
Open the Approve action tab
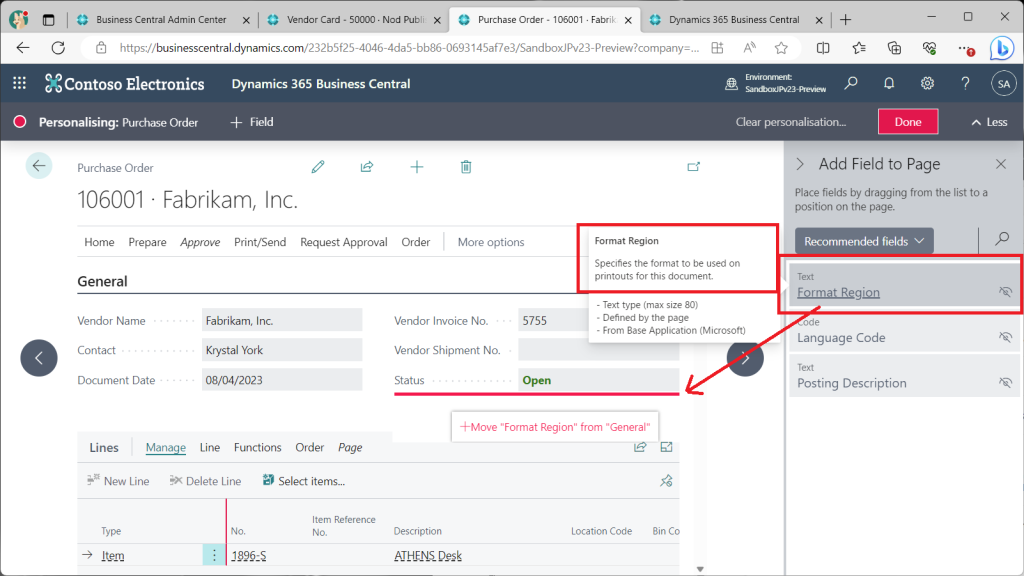tap(200, 242)
